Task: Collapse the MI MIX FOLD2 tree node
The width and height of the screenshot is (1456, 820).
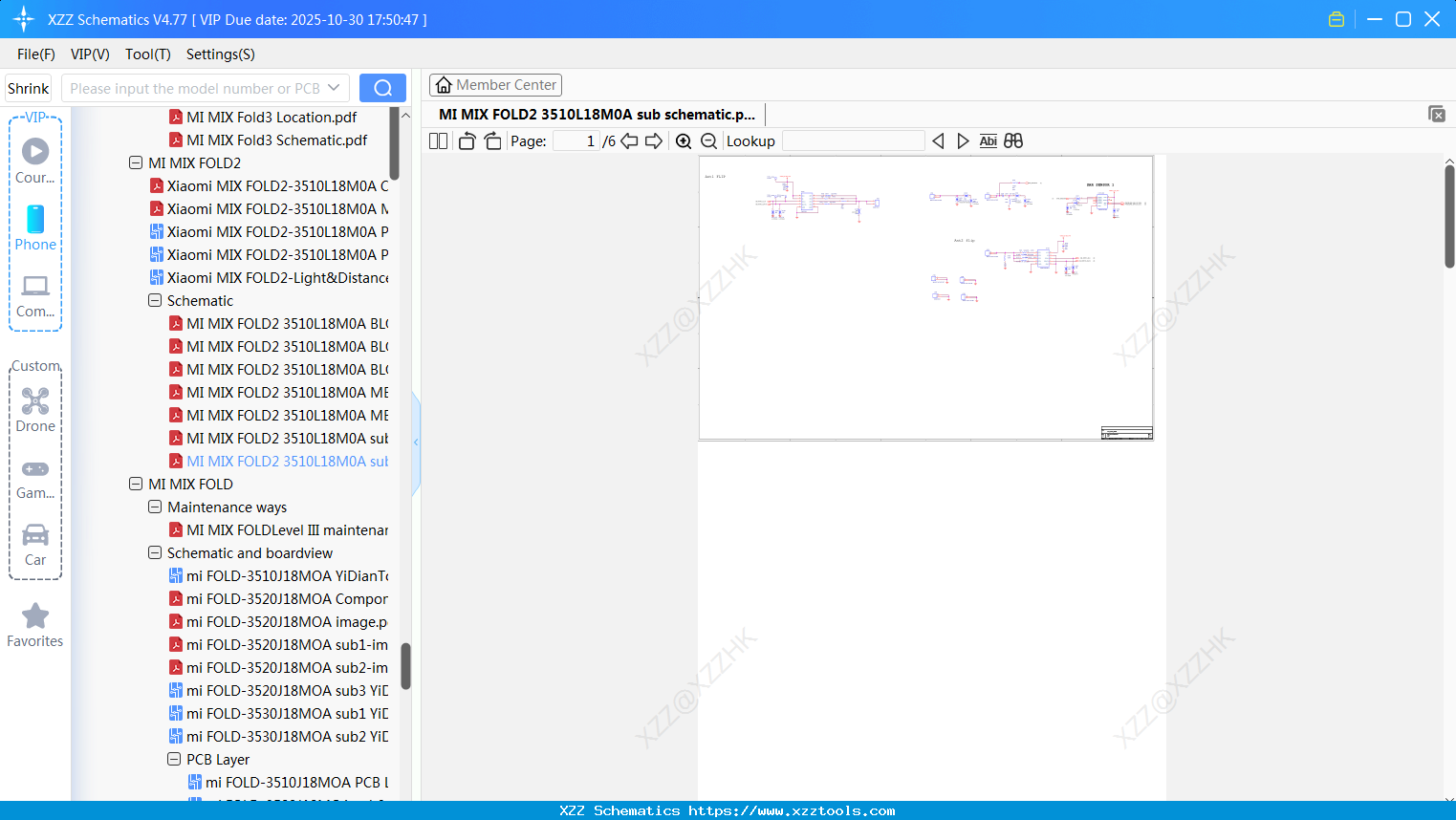Action: click(x=136, y=162)
